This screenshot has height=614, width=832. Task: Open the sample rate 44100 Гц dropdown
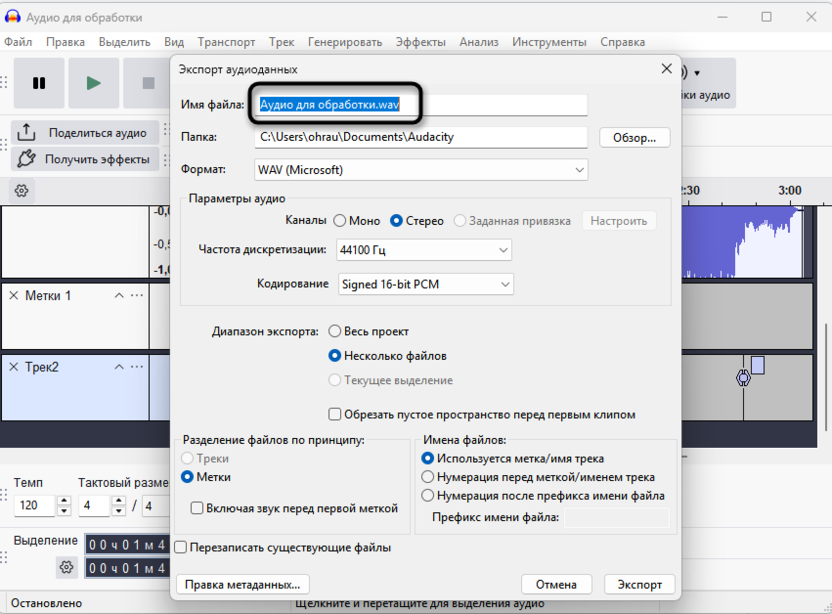point(424,250)
